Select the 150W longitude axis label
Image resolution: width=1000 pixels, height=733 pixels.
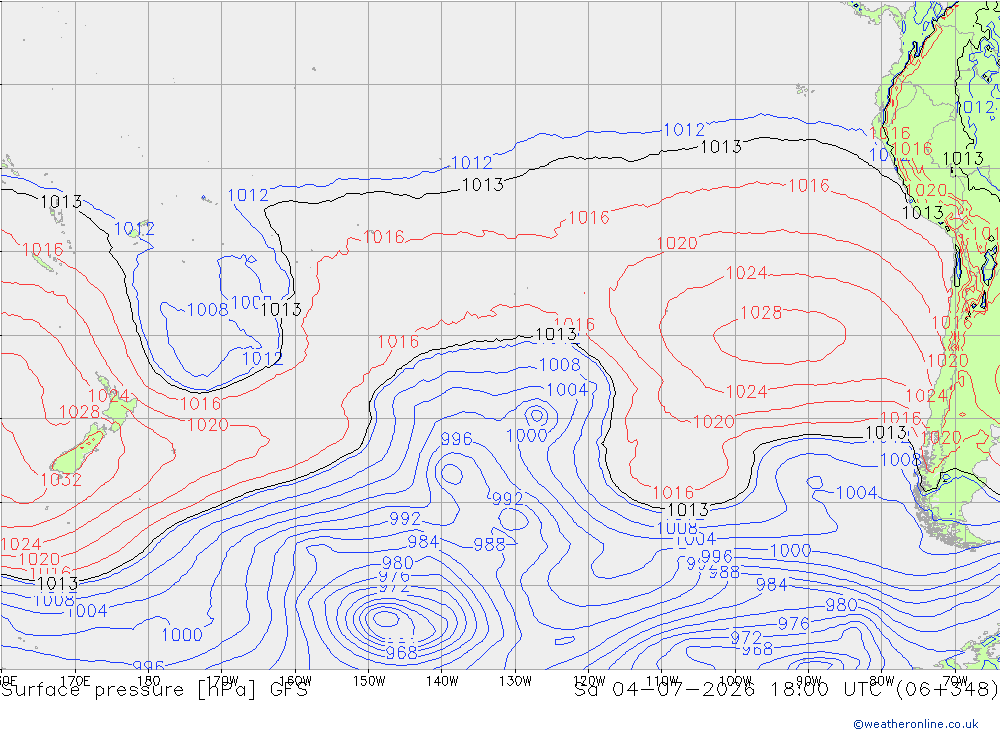pos(369,681)
